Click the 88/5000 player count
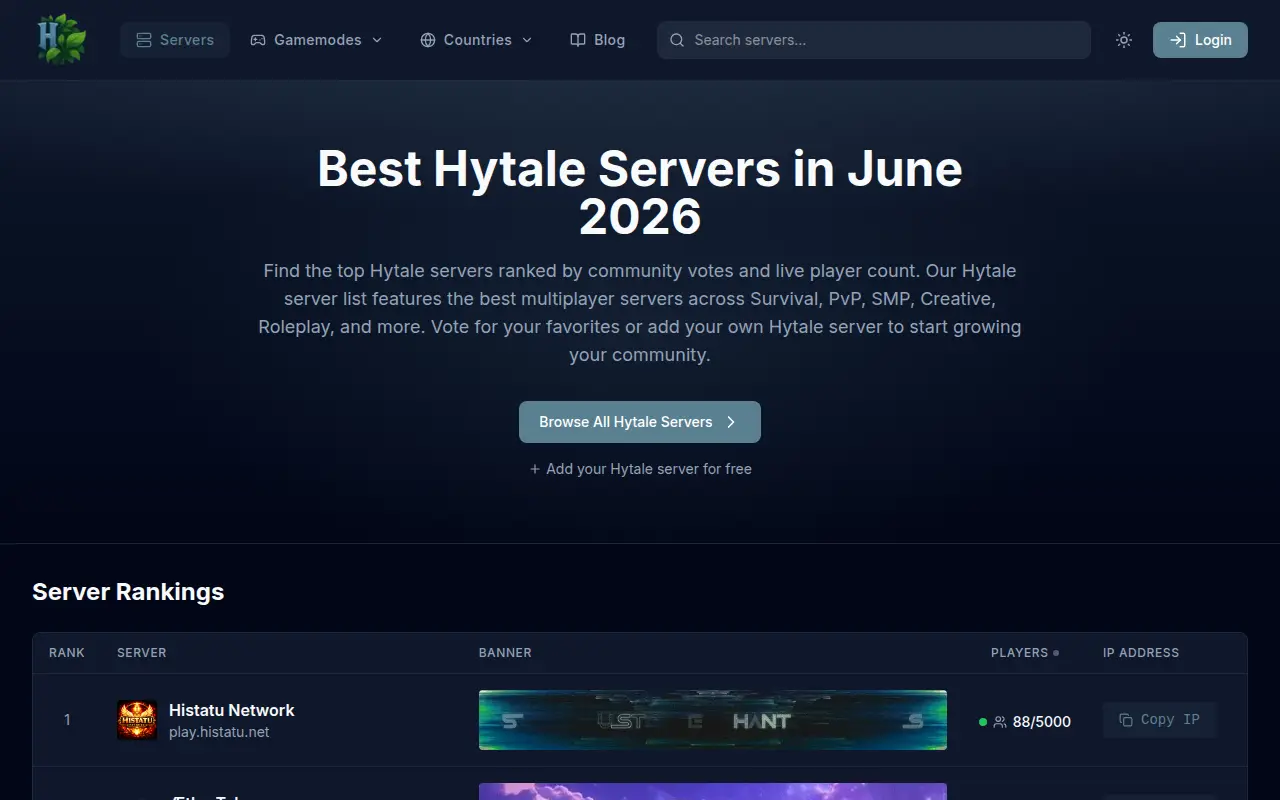Viewport: 1280px width, 800px height. click(1042, 722)
